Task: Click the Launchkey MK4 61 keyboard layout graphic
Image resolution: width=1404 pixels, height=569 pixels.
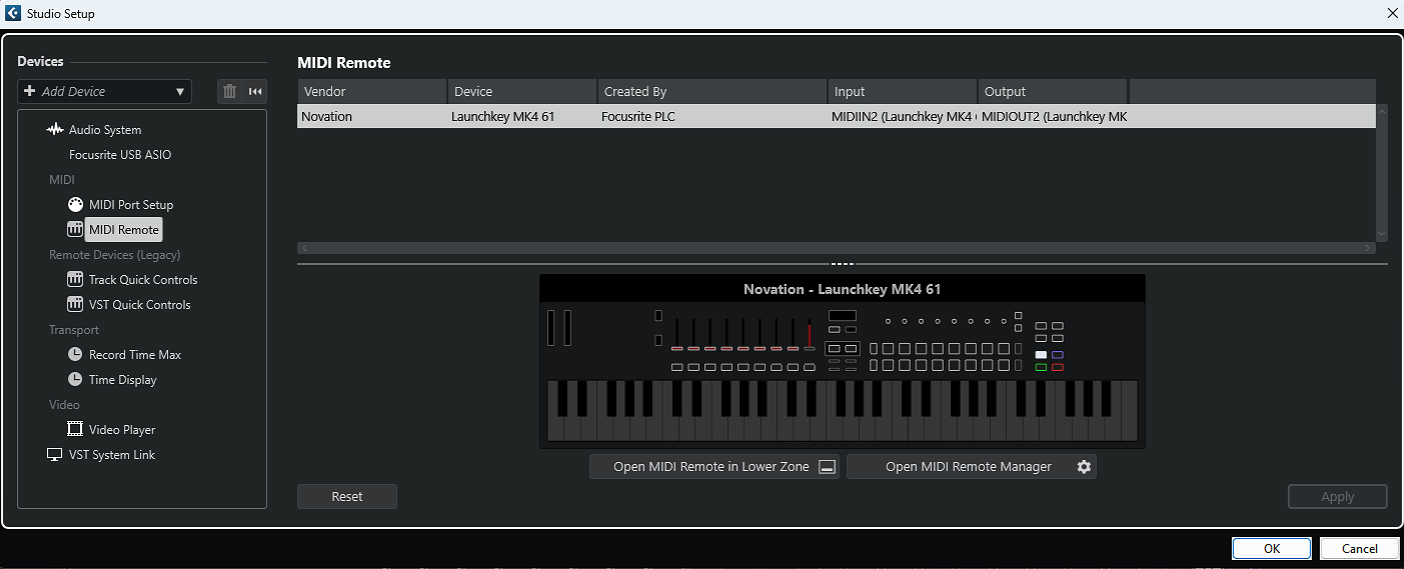Action: 842,362
